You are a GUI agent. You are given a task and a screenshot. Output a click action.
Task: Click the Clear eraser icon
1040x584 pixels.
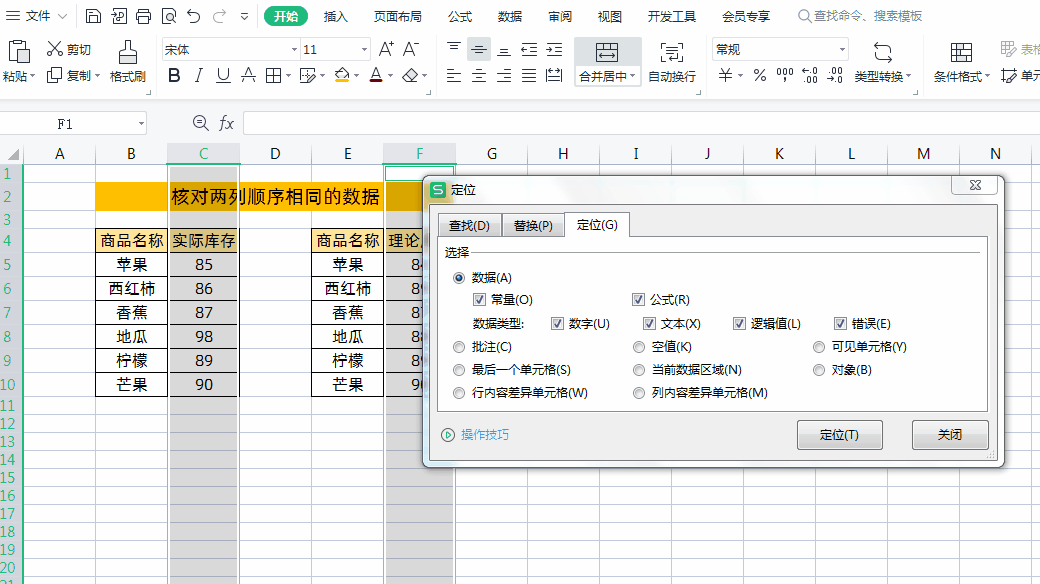click(411, 76)
